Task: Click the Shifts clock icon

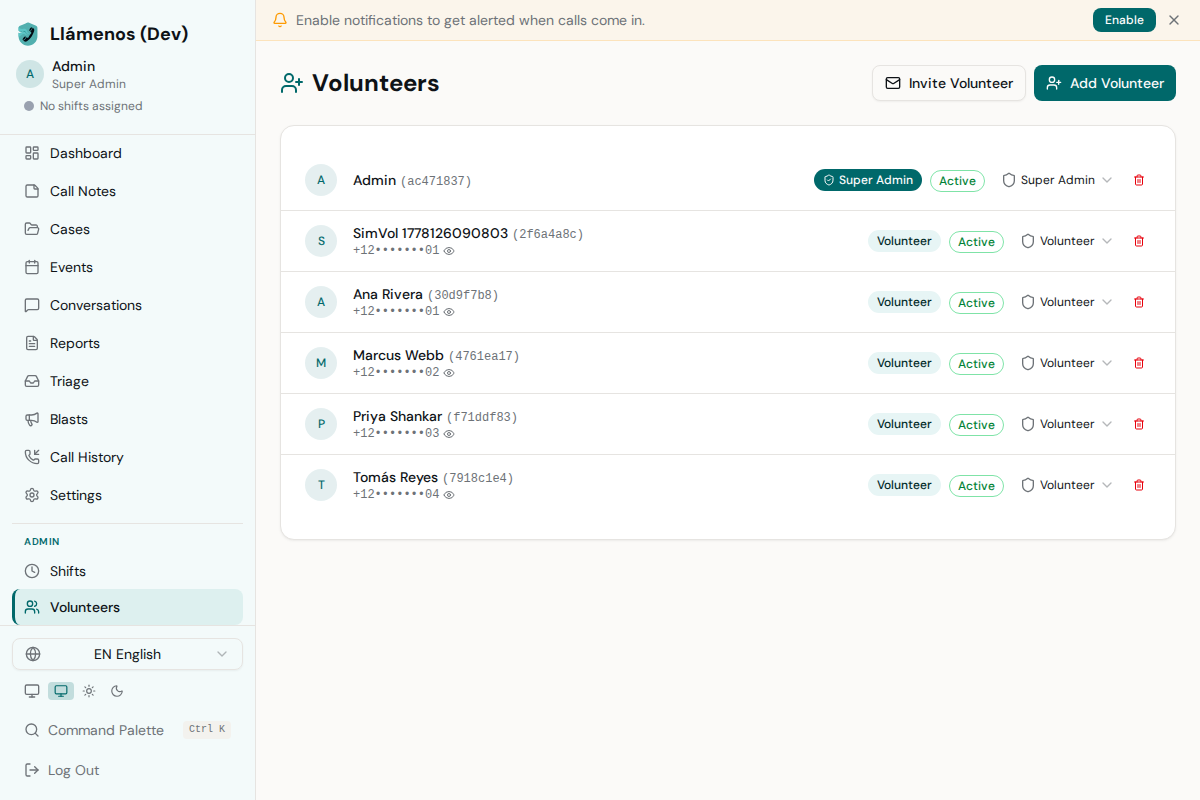Action: coord(32,571)
